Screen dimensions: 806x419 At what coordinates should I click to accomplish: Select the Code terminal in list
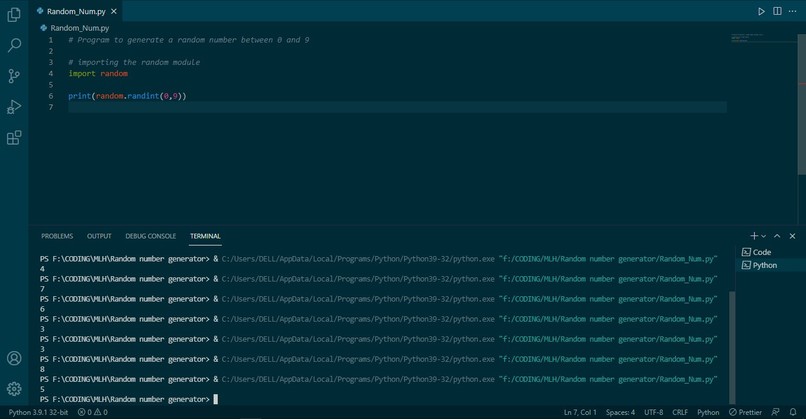[771, 252]
